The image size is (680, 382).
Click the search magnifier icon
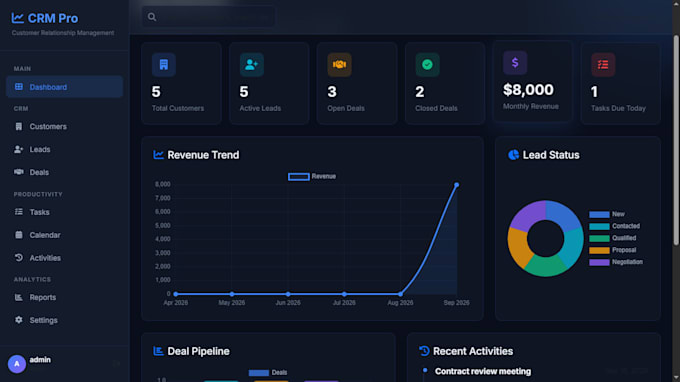coord(152,17)
